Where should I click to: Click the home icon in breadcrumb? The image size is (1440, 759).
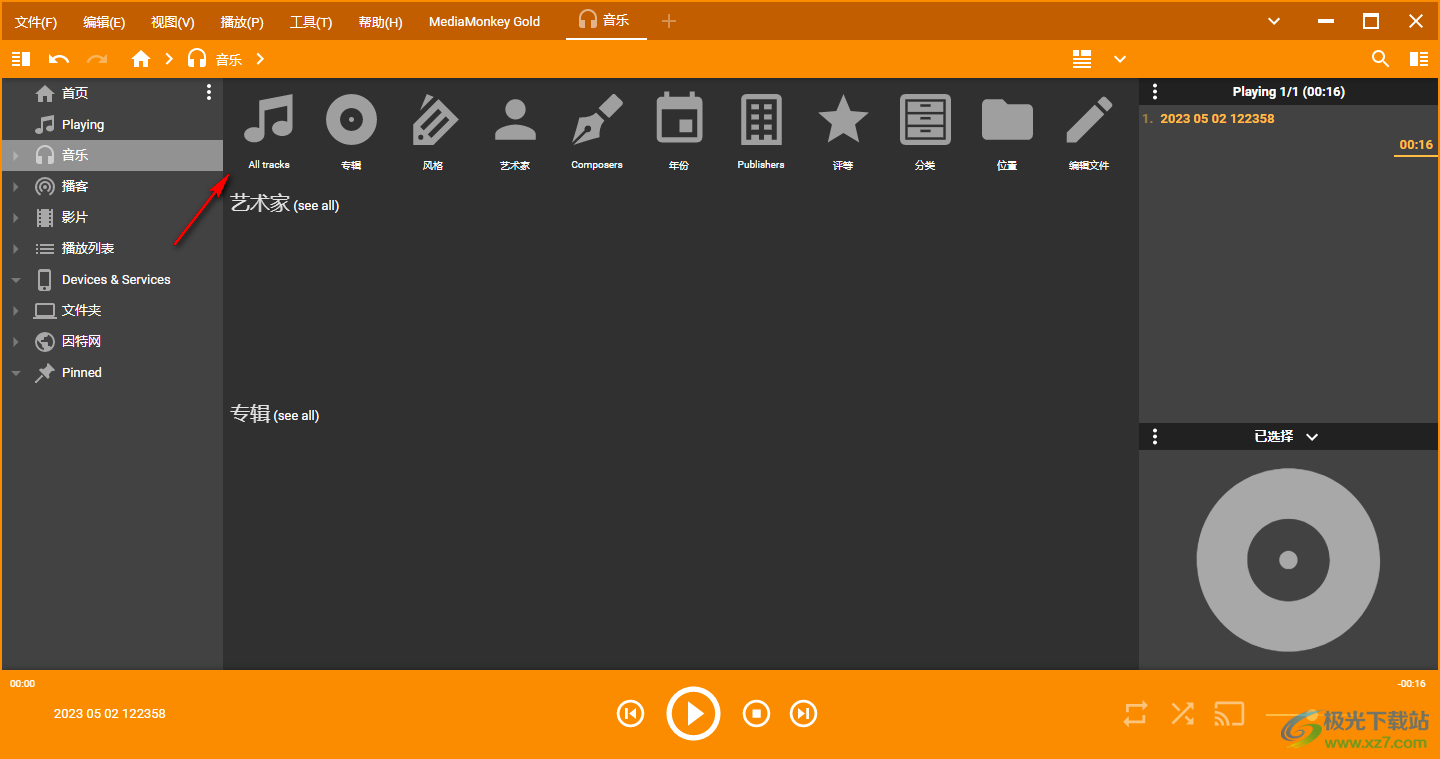pos(141,59)
